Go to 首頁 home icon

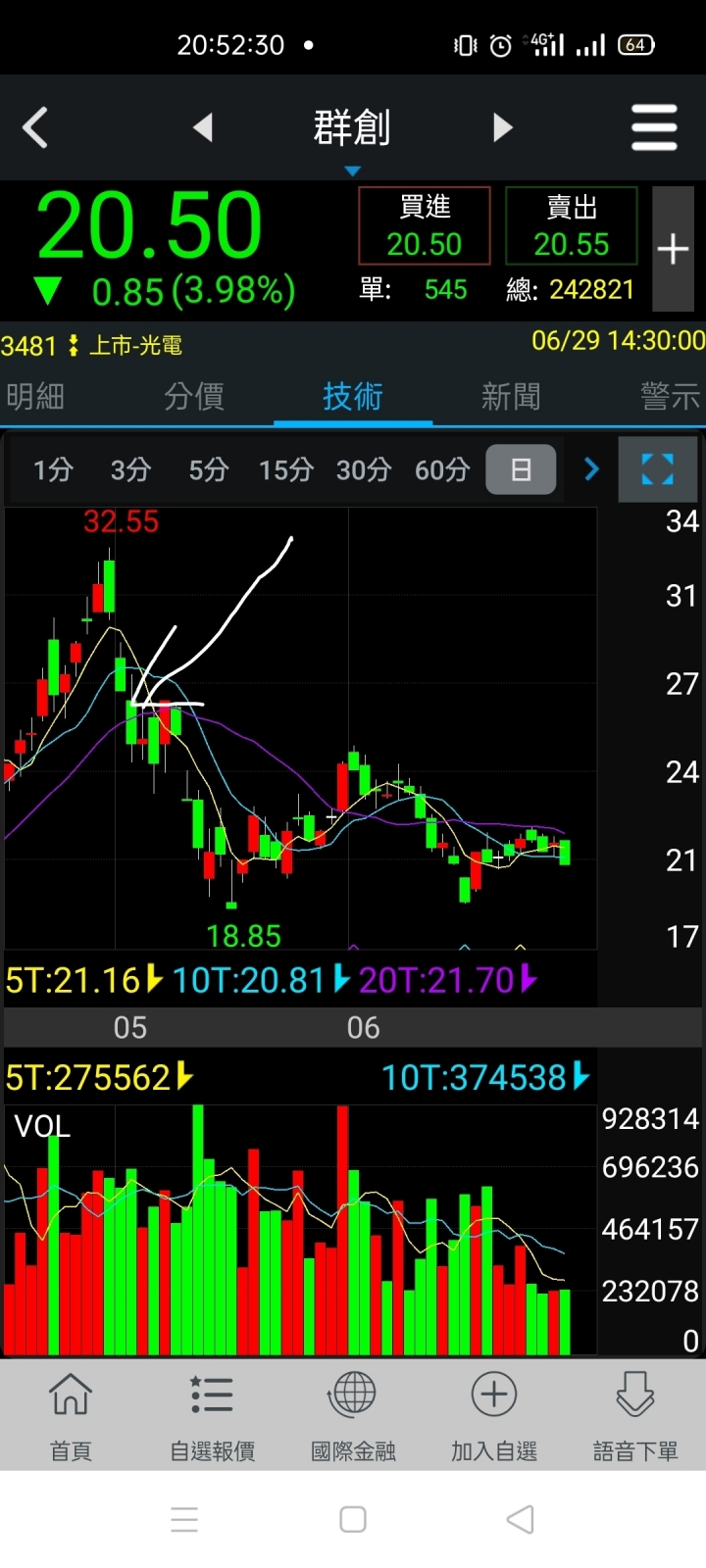(x=71, y=1416)
